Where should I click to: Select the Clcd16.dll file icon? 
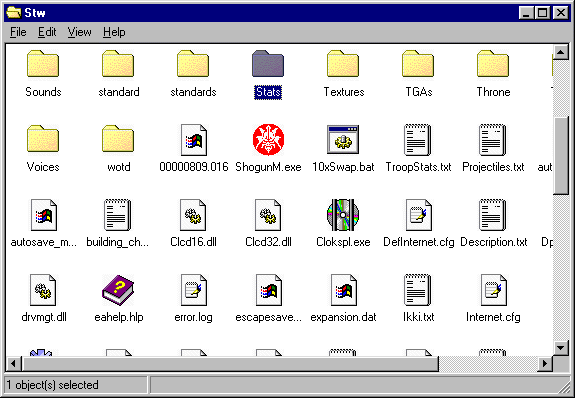click(193, 215)
